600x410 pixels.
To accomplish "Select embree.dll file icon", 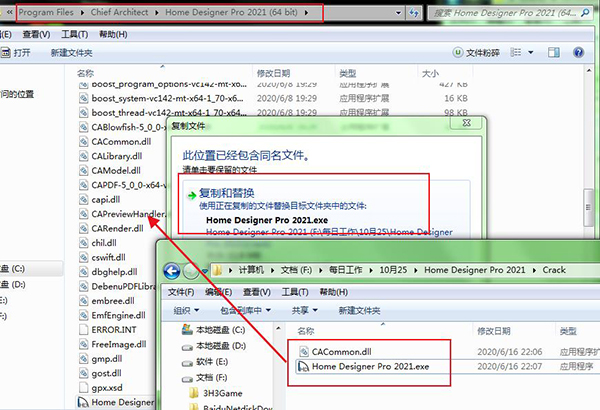I will click(x=83, y=301).
